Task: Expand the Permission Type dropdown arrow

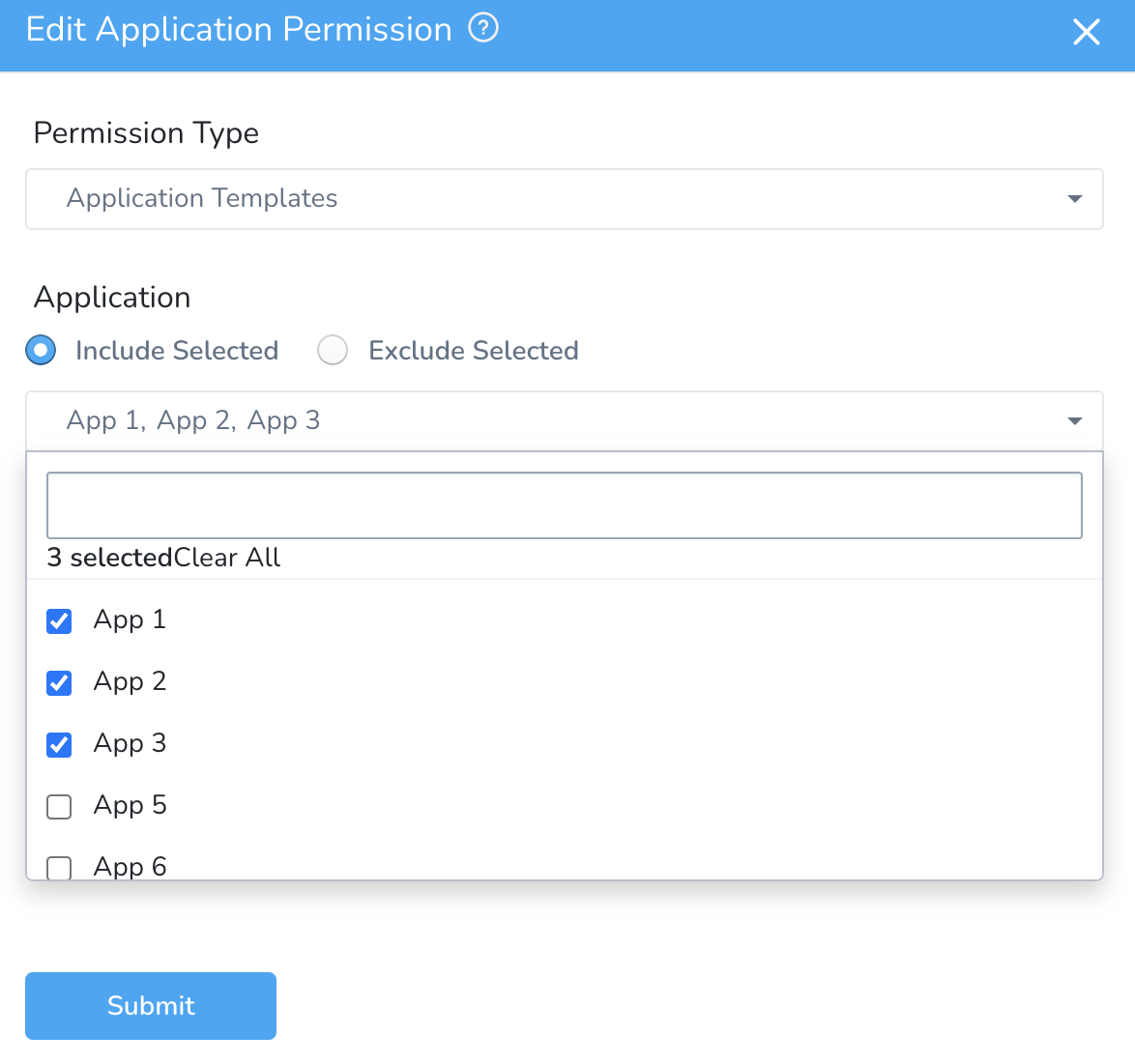Action: (1075, 199)
